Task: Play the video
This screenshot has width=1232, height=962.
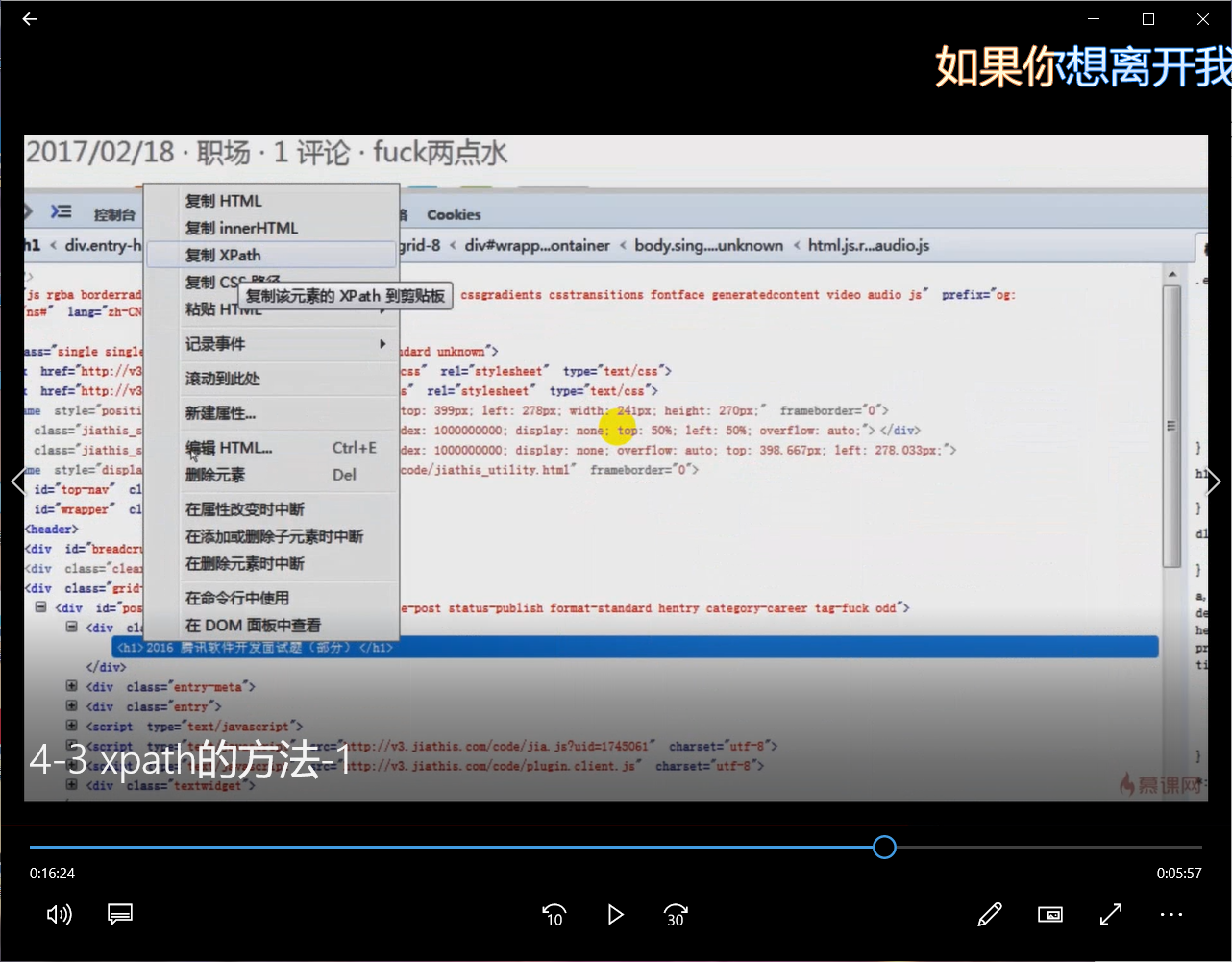Action: point(616,915)
